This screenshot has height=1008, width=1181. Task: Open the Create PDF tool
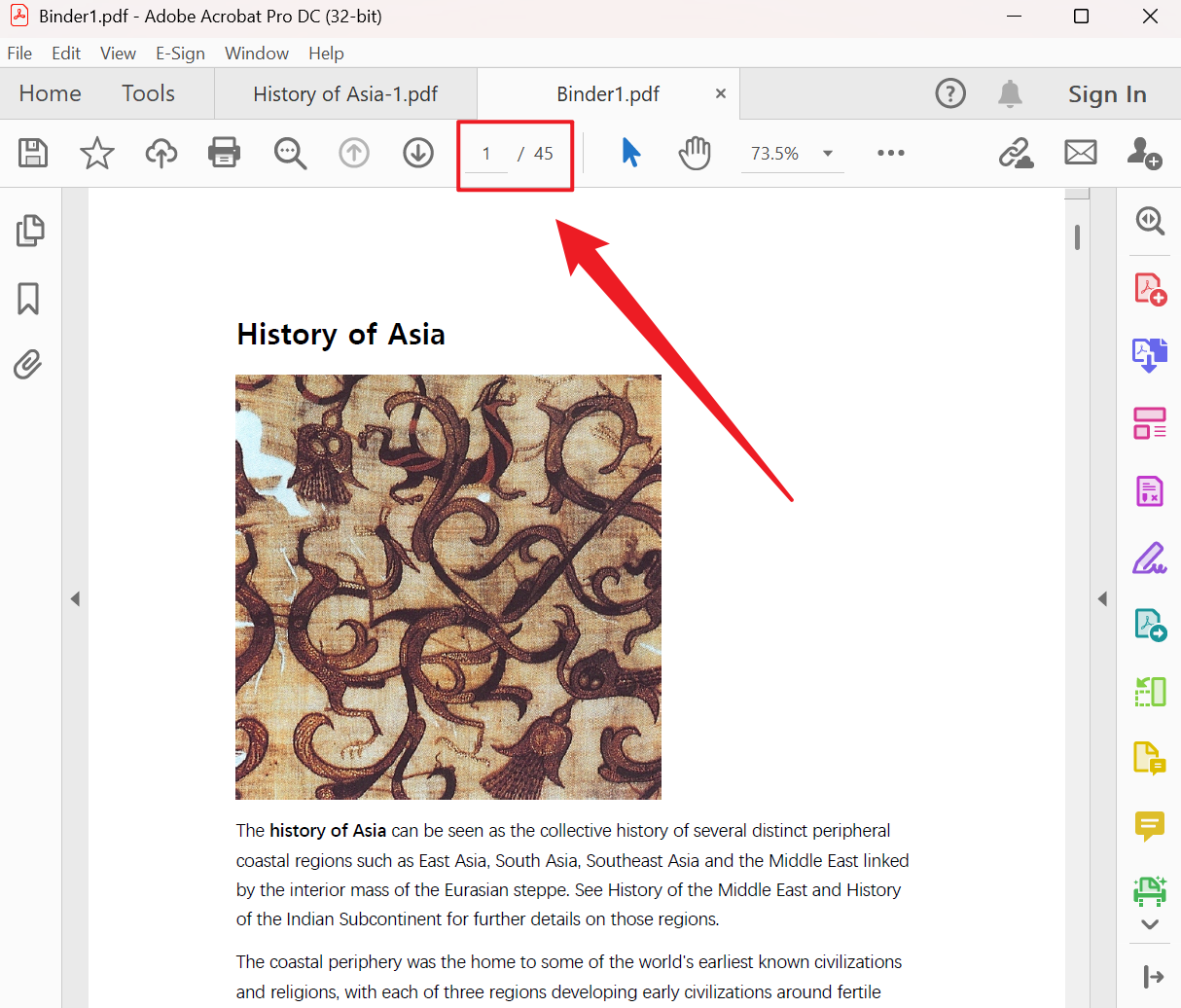pos(1150,288)
